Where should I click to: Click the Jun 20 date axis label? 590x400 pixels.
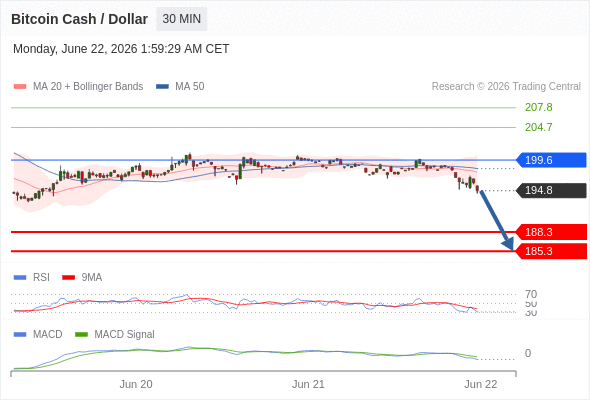pyautogui.click(x=136, y=384)
